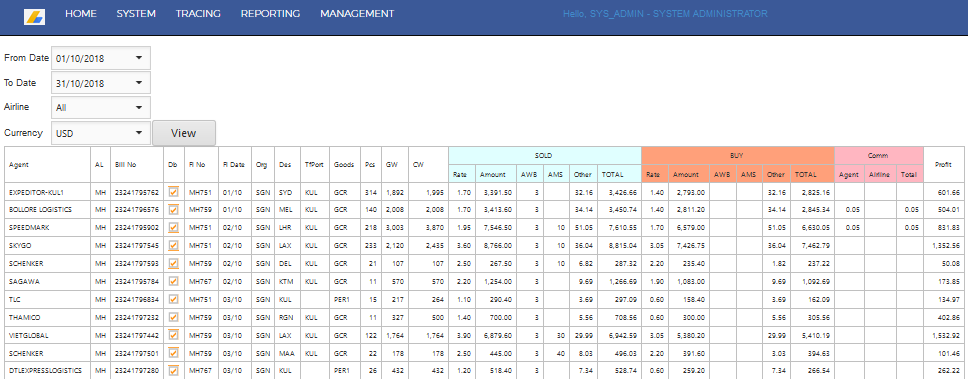
Task: Open the Airline dropdown
Action: 101,107
